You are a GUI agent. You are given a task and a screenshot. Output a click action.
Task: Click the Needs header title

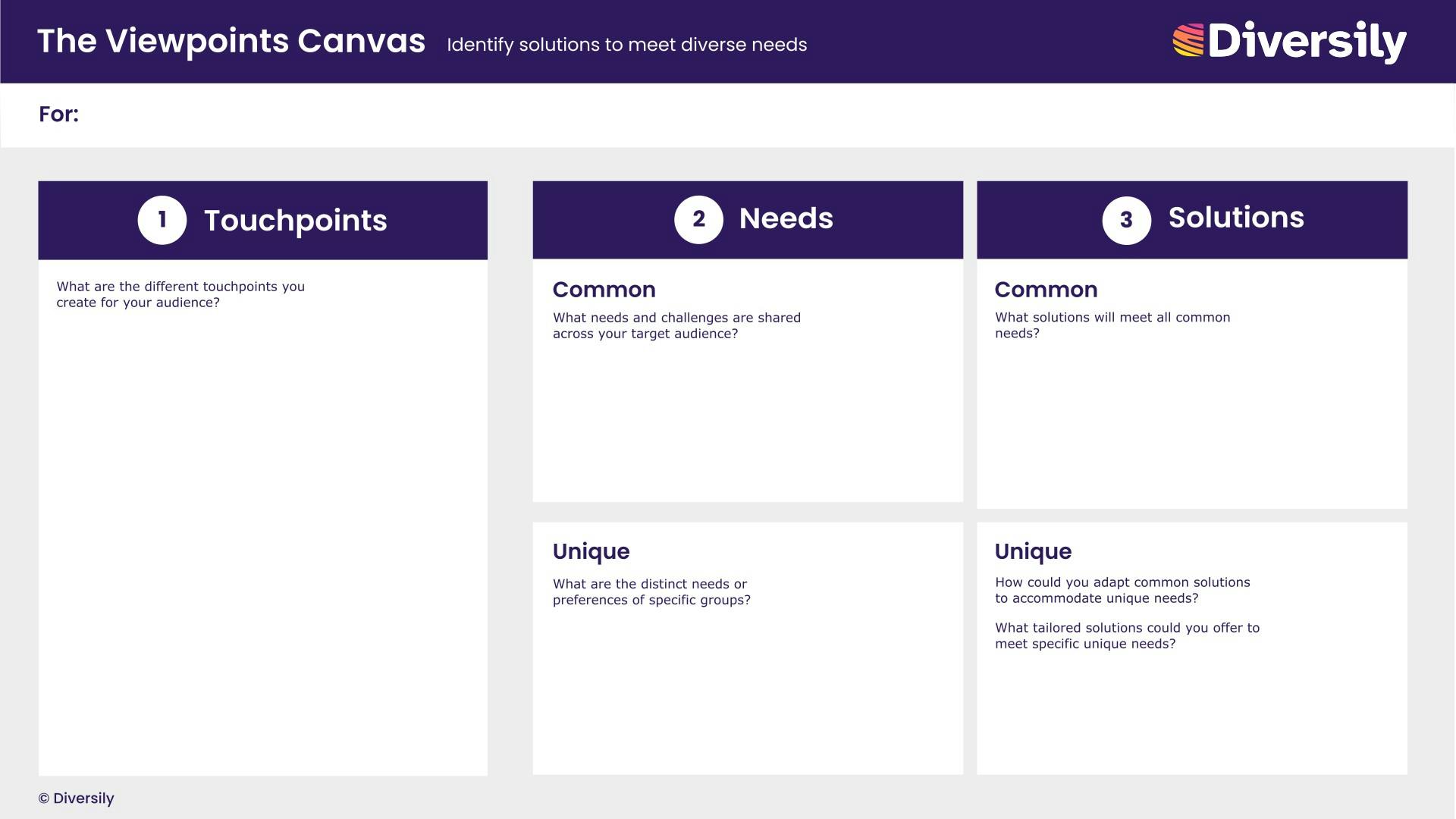(x=786, y=218)
